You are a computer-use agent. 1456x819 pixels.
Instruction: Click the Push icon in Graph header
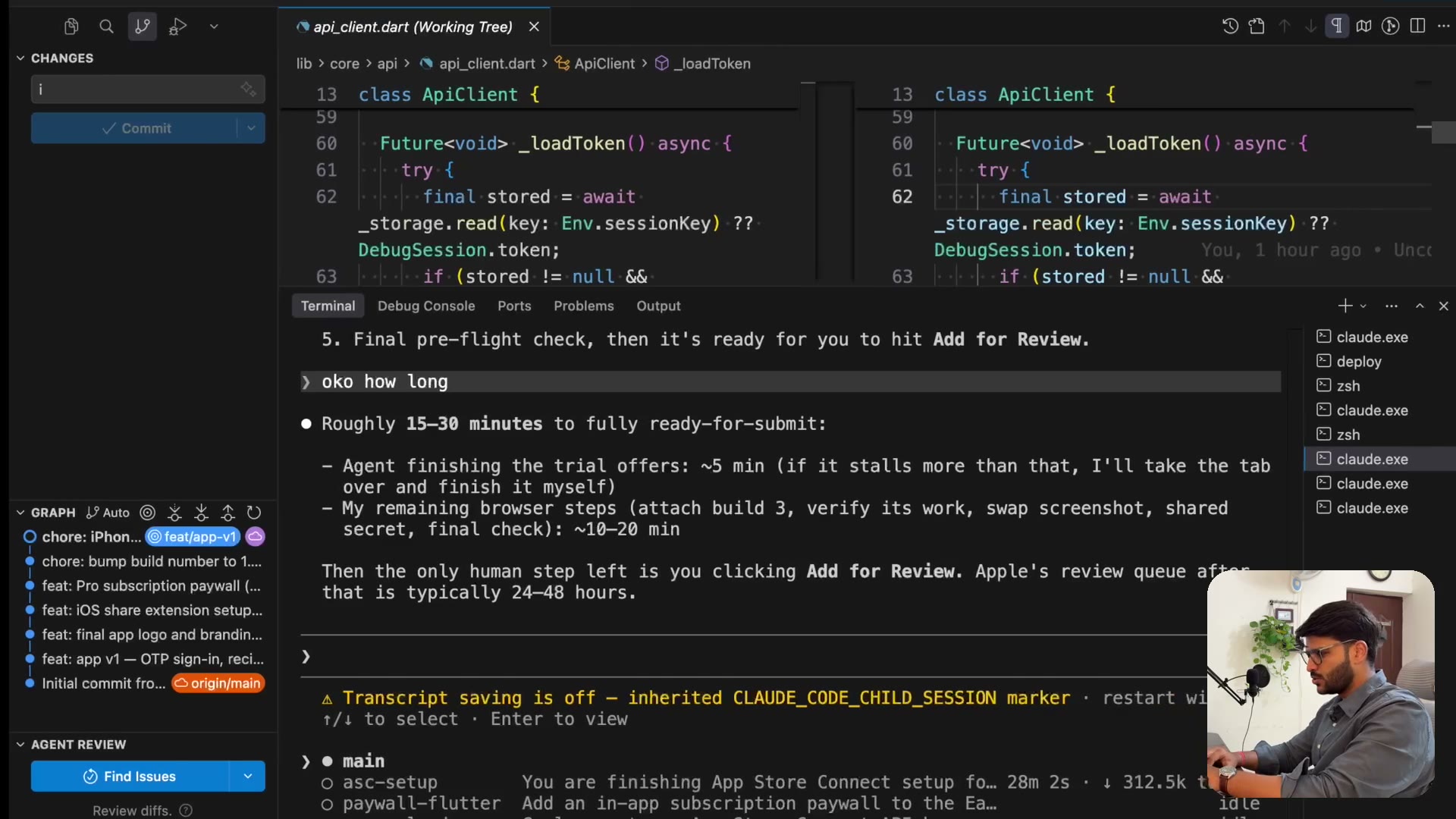(227, 513)
